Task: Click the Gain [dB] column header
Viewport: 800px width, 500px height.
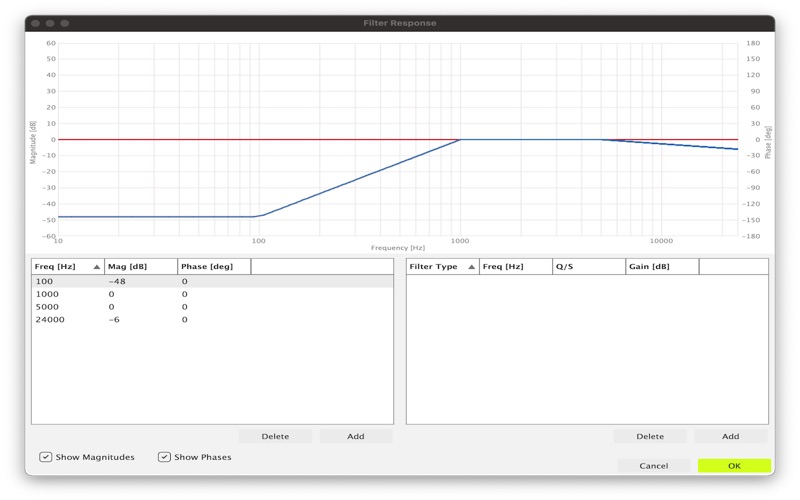Action: tap(662, 266)
